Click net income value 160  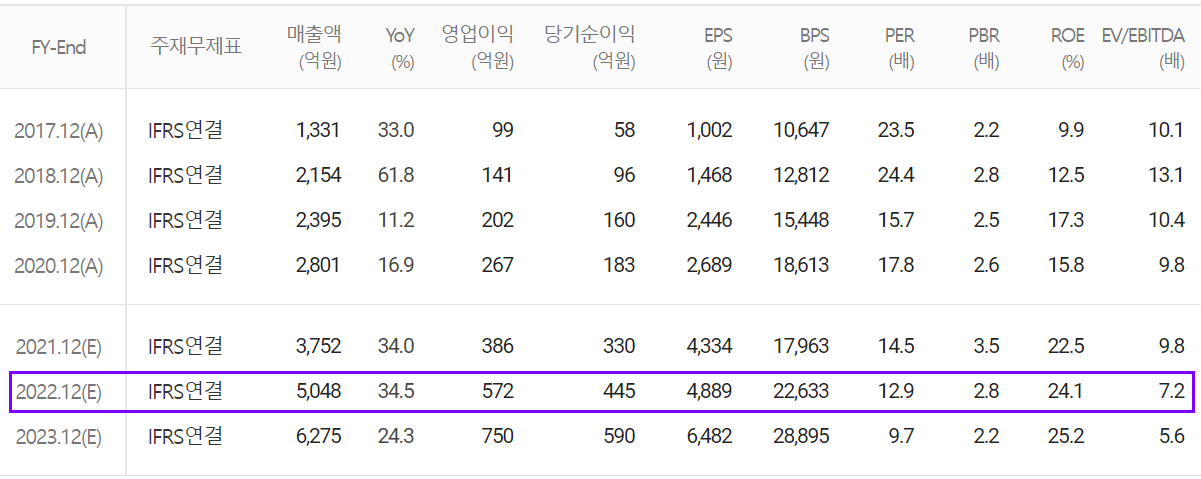[x=619, y=220]
